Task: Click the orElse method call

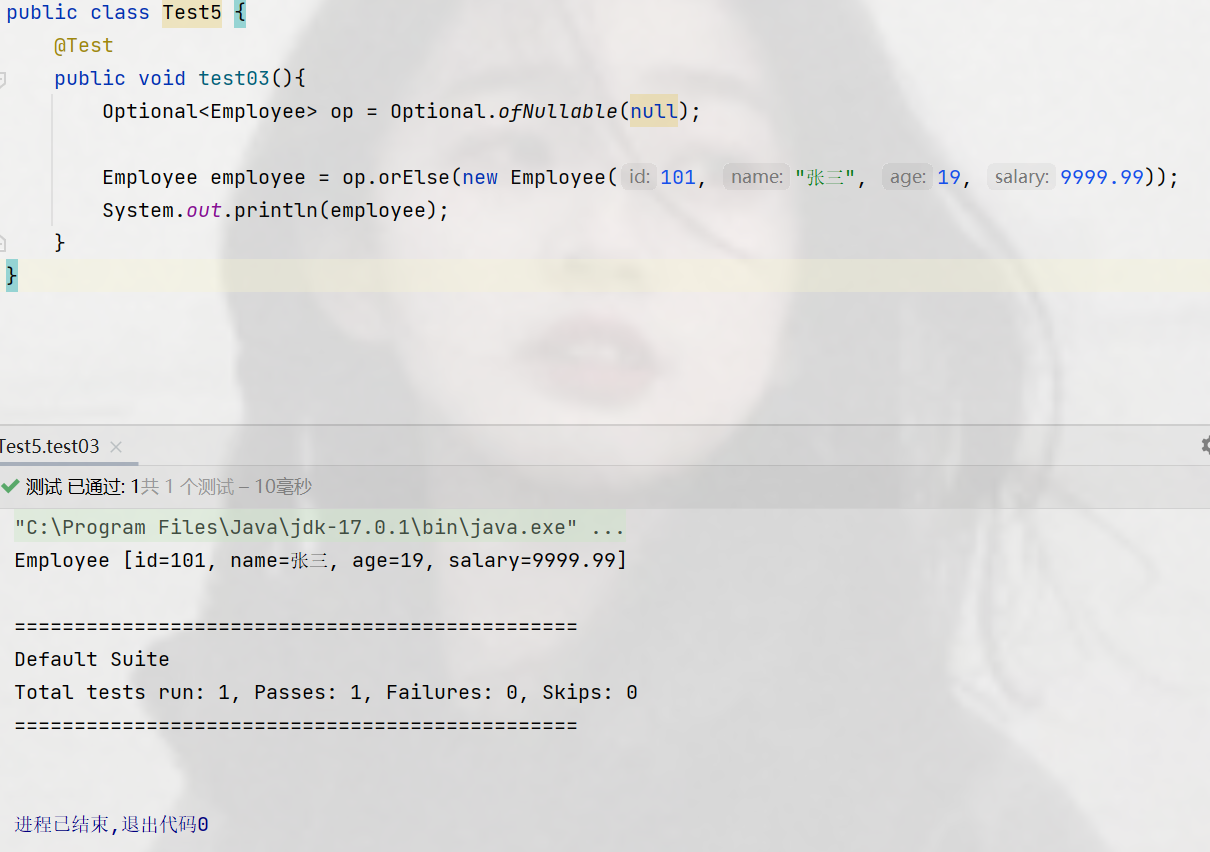Action: [414, 177]
